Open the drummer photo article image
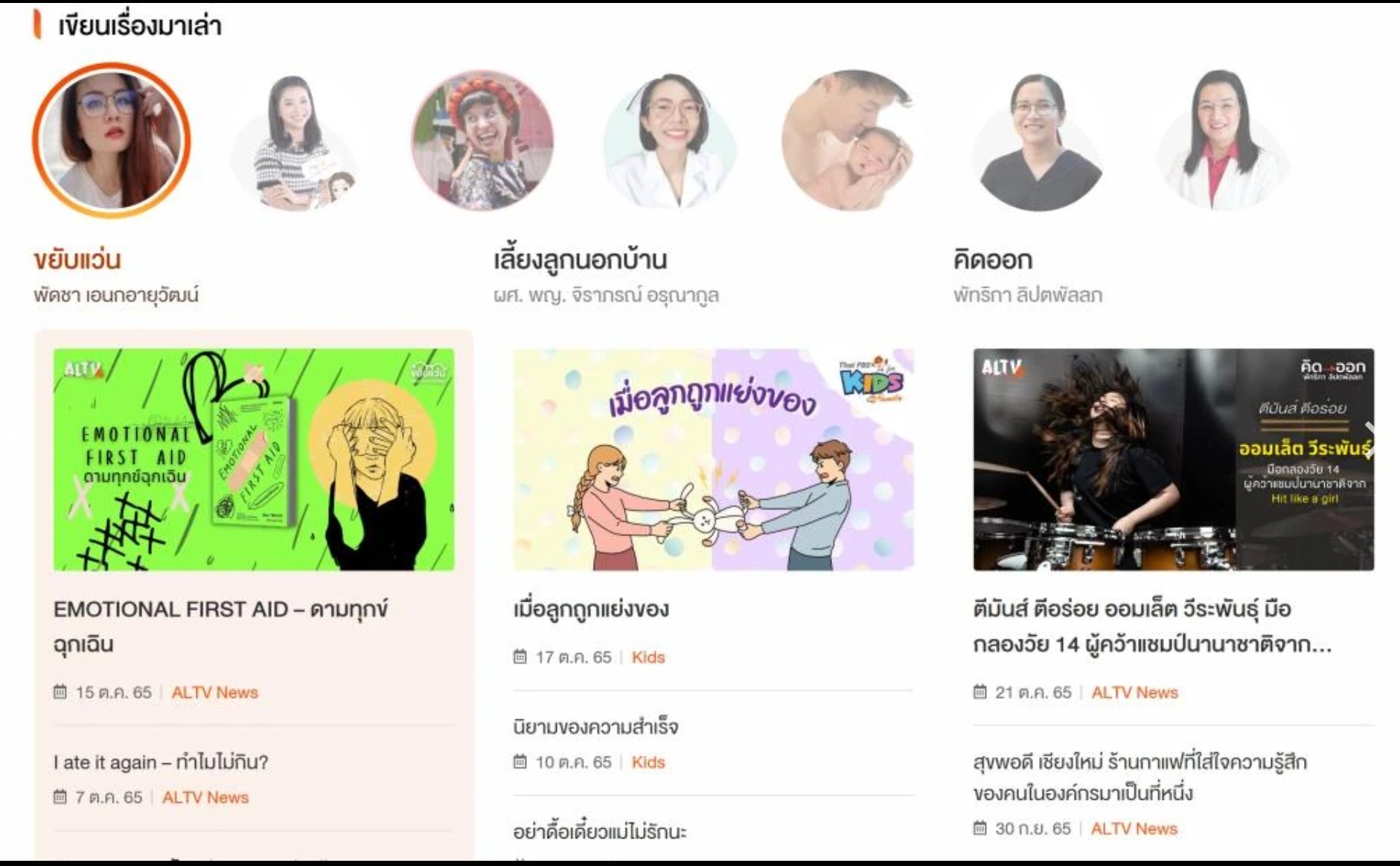The height and width of the screenshot is (866, 1400). click(1174, 459)
